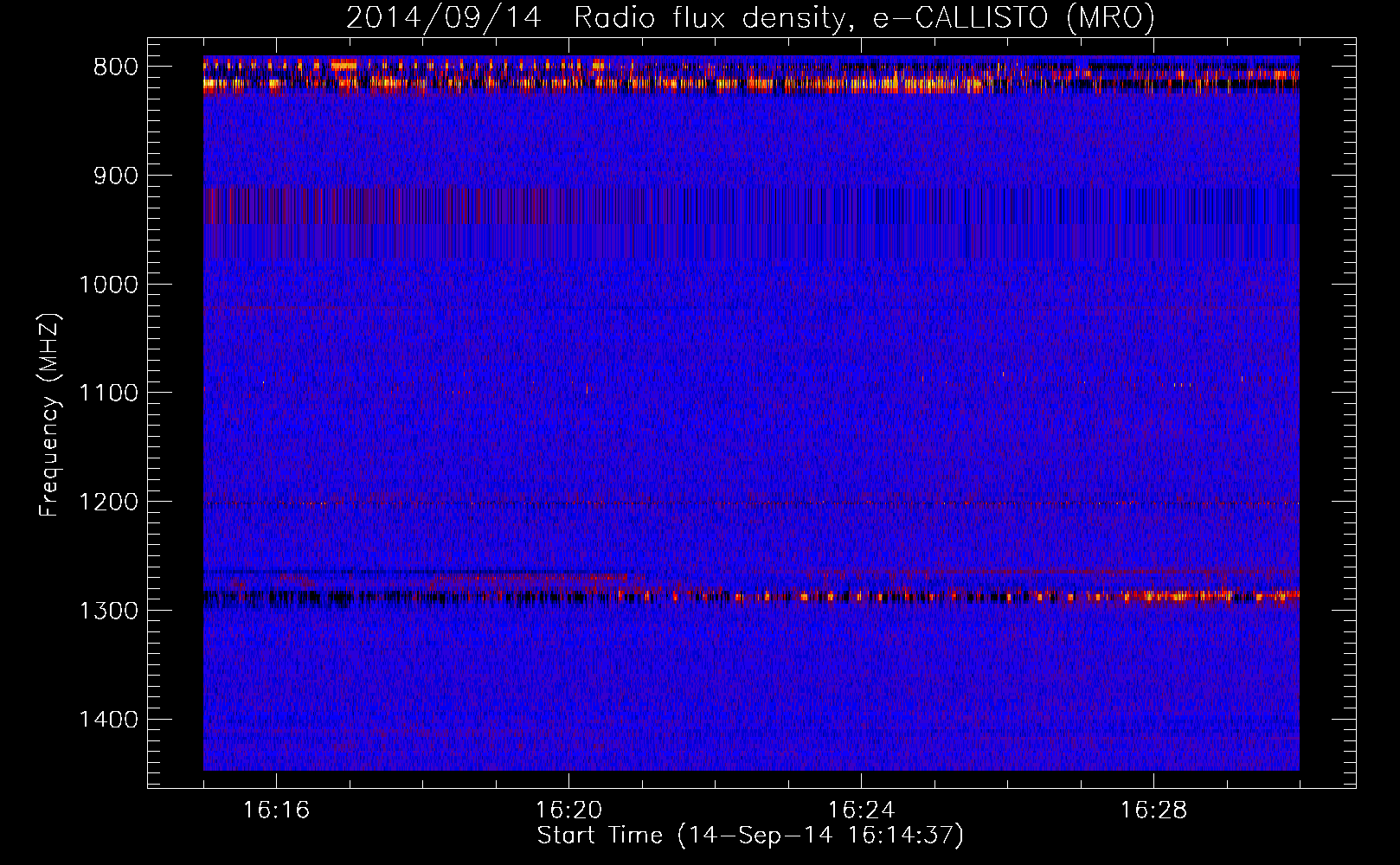Click the 16:24 time tick label
This screenshot has width=1400, height=865.
[861, 811]
